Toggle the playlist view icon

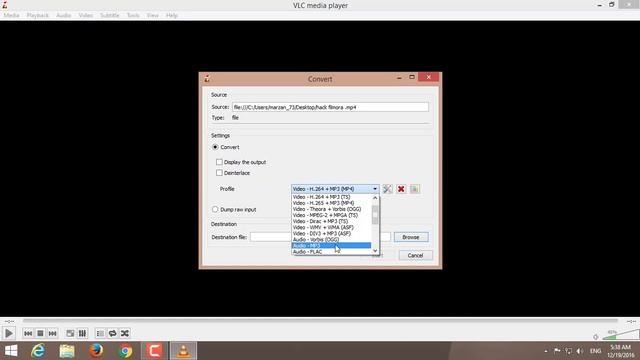coord(100,333)
